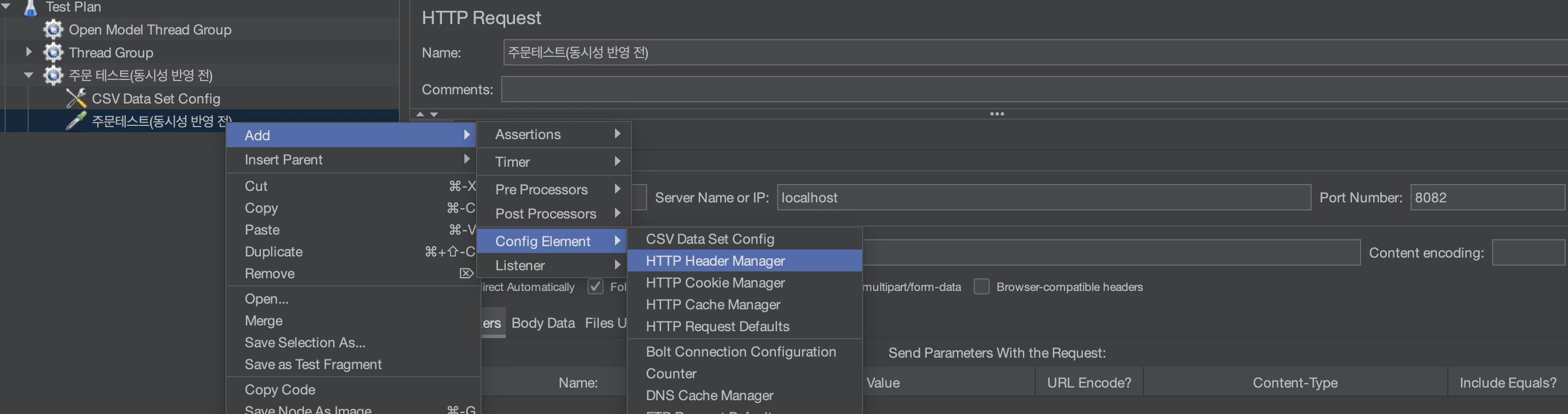This screenshot has width=1568, height=414.
Task: Choose Cut from the context menu
Action: pyautogui.click(x=352, y=186)
